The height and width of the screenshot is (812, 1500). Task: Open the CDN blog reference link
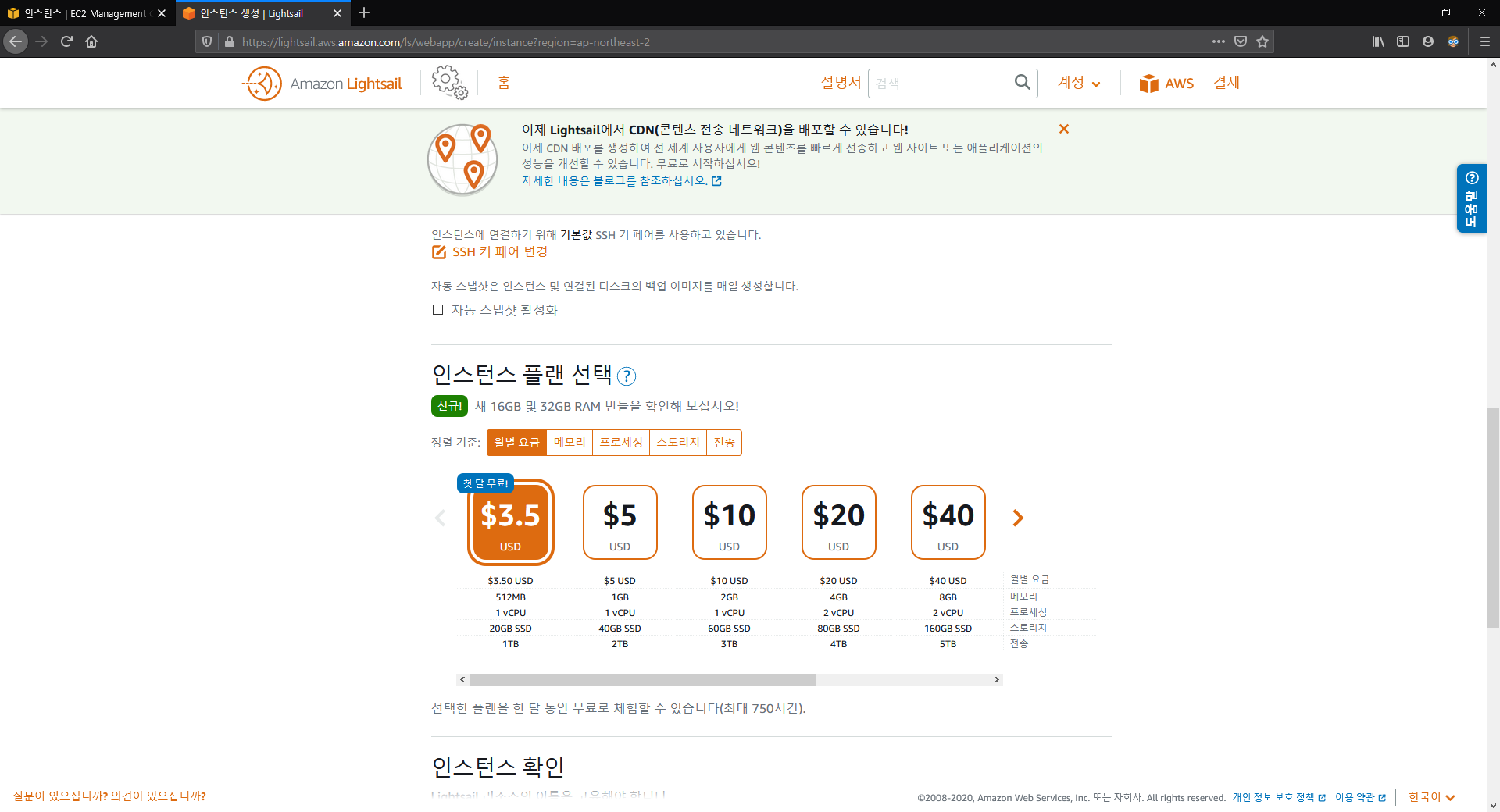pos(622,181)
